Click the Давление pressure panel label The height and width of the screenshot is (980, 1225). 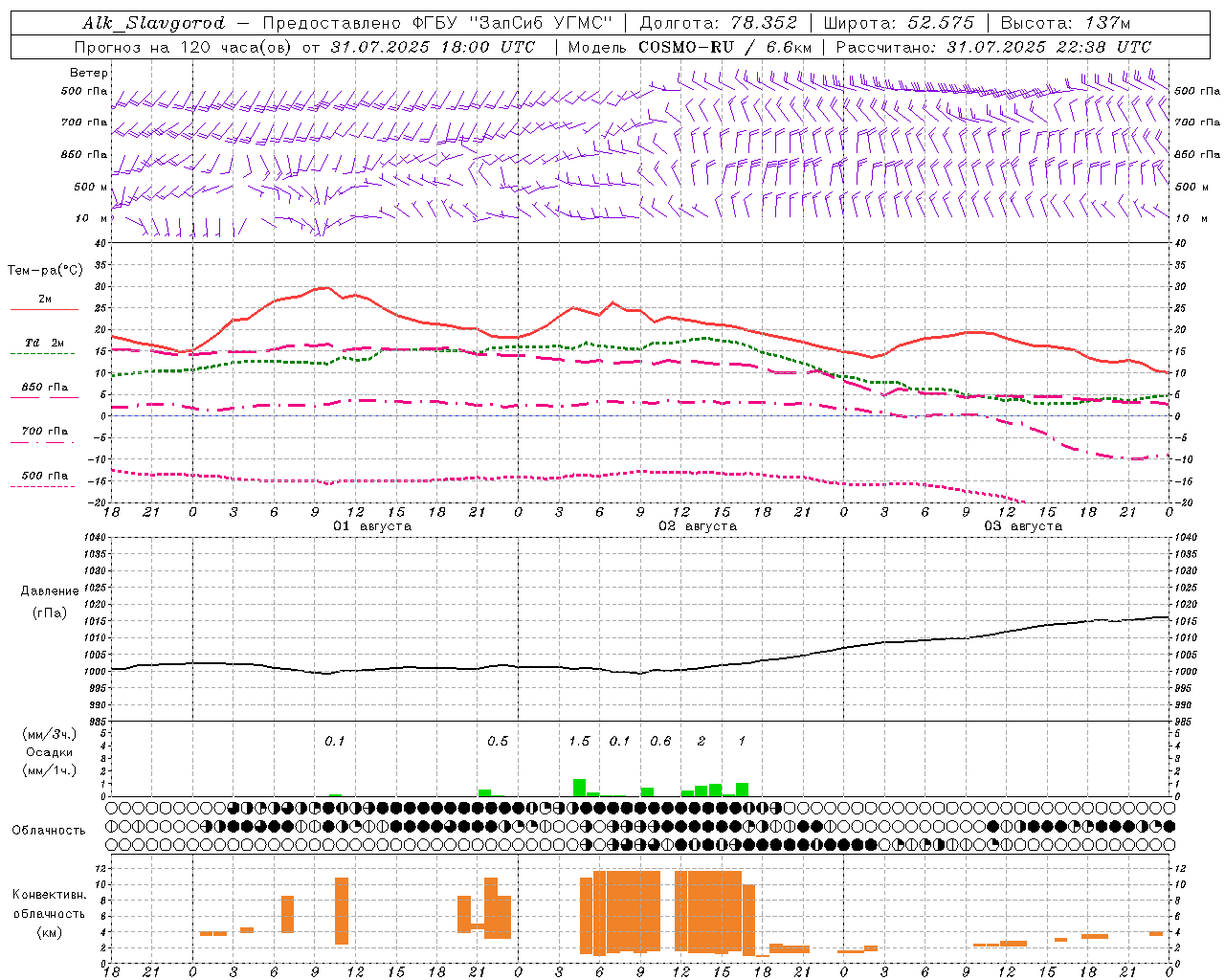pos(50,591)
